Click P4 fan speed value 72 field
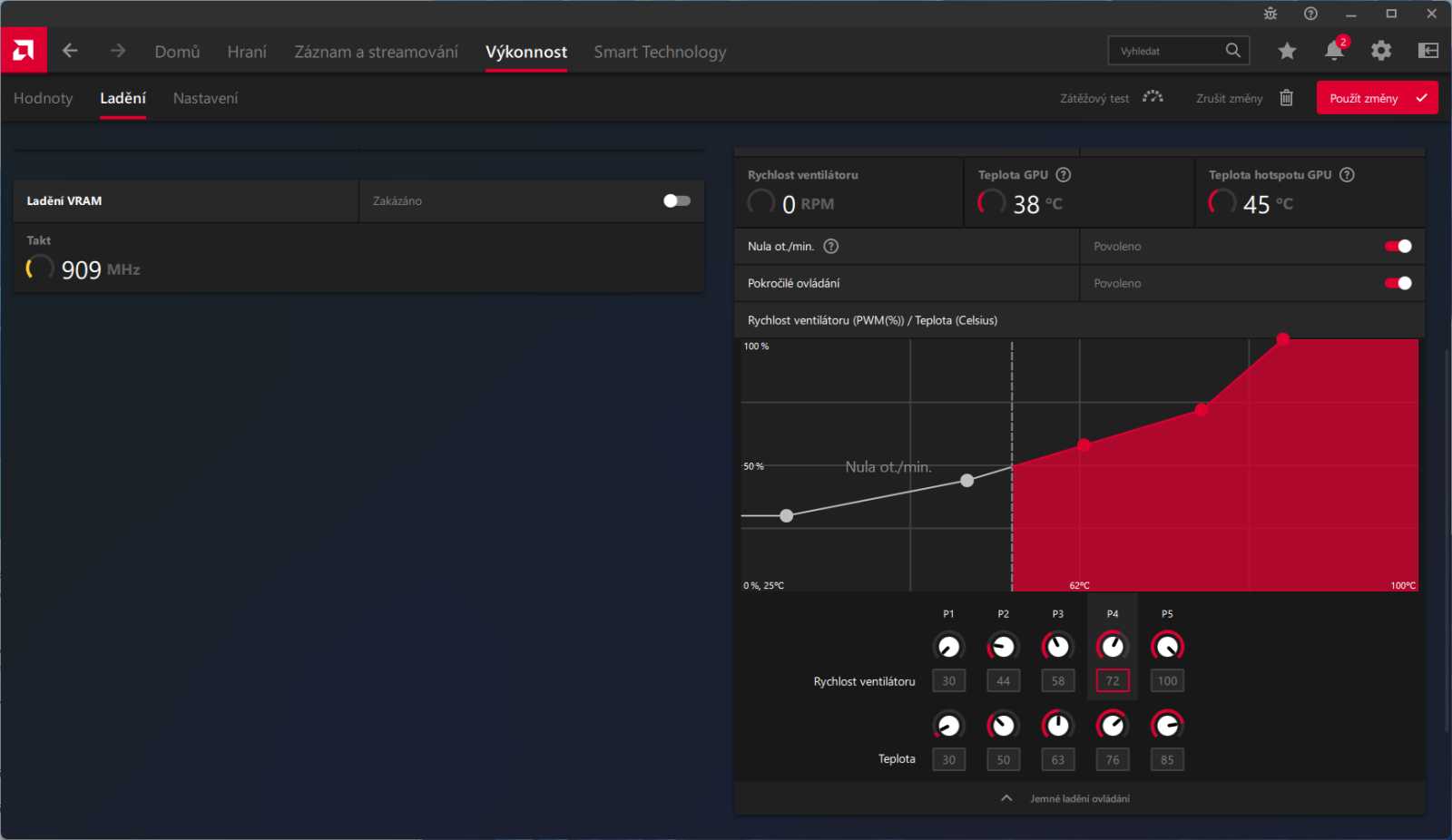1452x840 pixels. pyautogui.click(x=1113, y=681)
